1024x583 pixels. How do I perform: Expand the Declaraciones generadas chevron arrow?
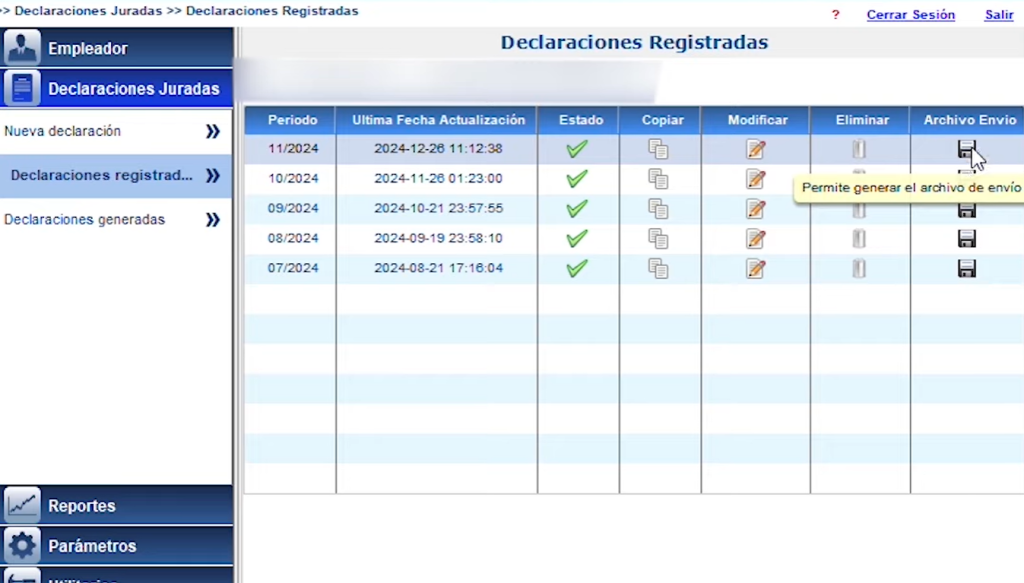tap(212, 220)
